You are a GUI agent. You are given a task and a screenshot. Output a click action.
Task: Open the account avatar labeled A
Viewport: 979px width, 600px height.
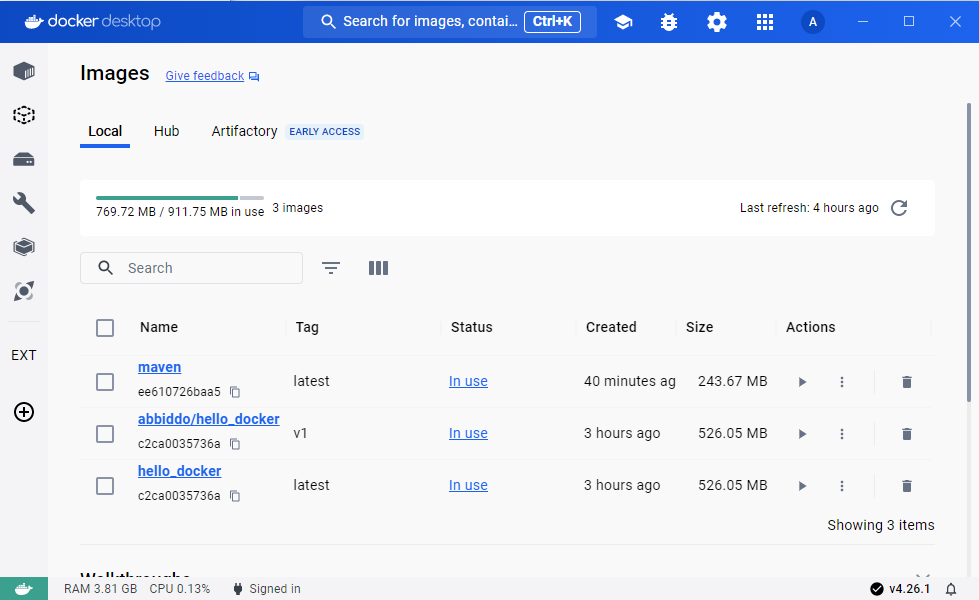point(812,22)
